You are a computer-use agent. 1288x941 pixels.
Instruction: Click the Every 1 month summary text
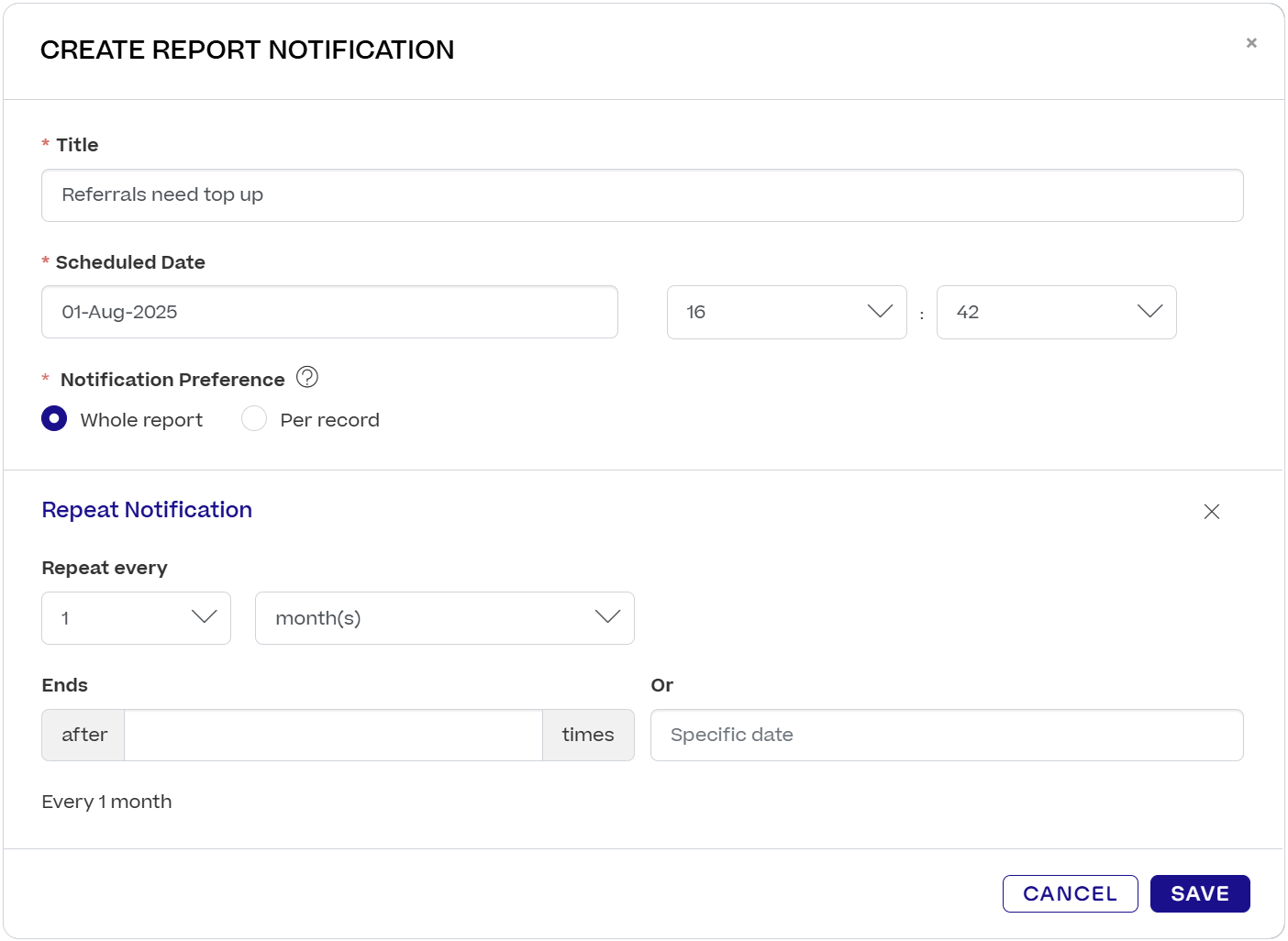click(x=106, y=801)
